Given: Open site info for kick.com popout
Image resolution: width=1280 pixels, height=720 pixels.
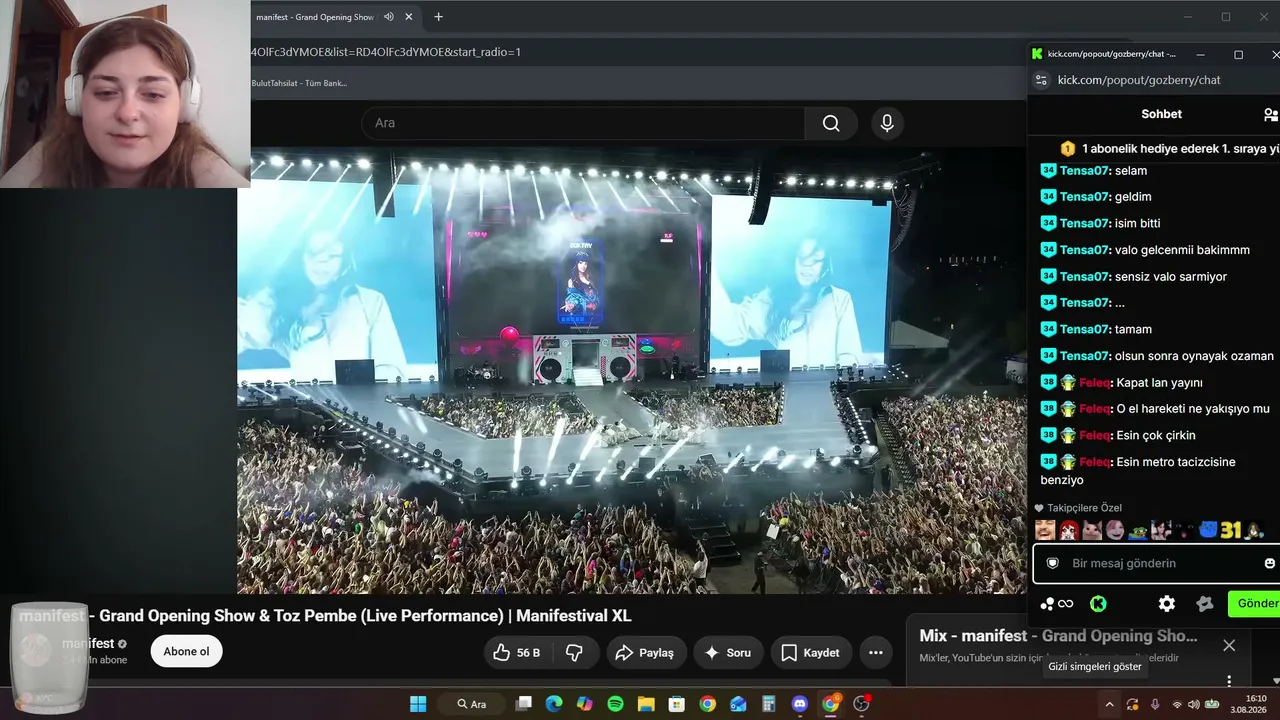Looking at the screenshot, I should tap(1041, 80).
